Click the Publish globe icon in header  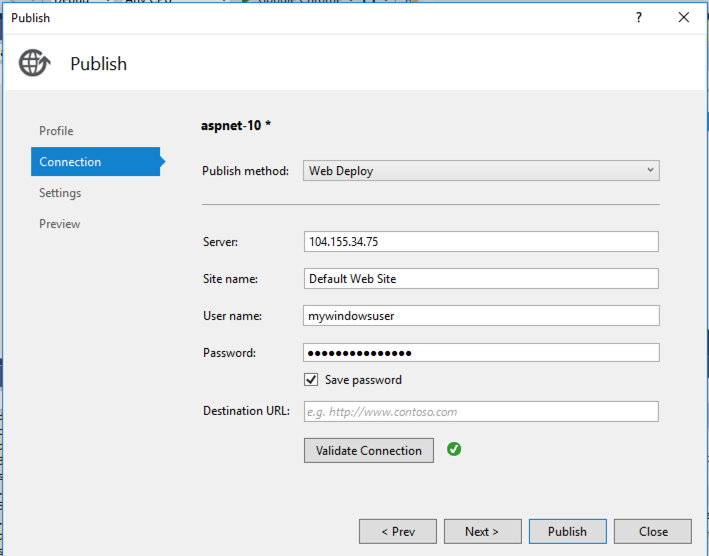click(33, 63)
